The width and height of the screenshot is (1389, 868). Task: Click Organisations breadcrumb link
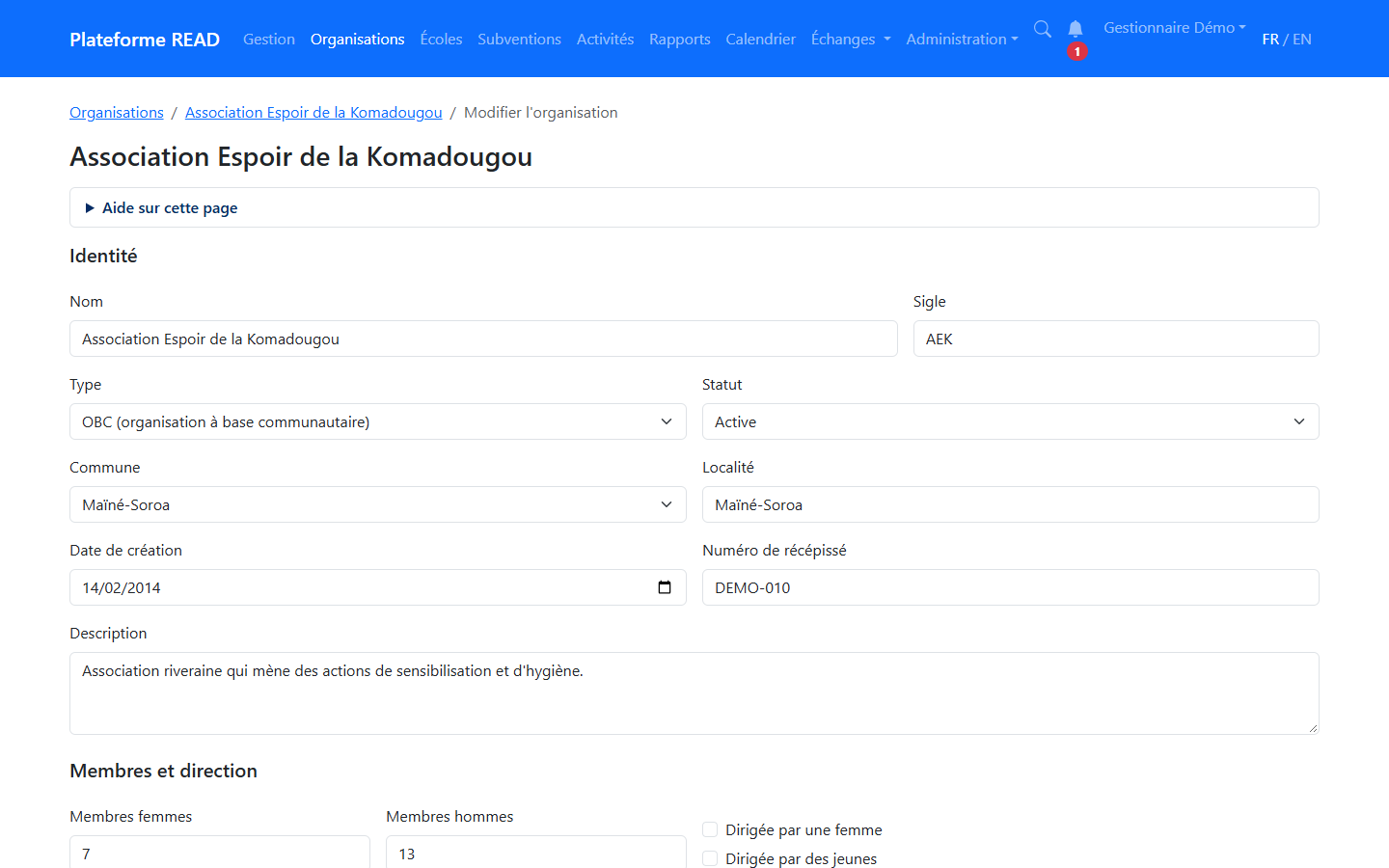pyautogui.click(x=117, y=112)
